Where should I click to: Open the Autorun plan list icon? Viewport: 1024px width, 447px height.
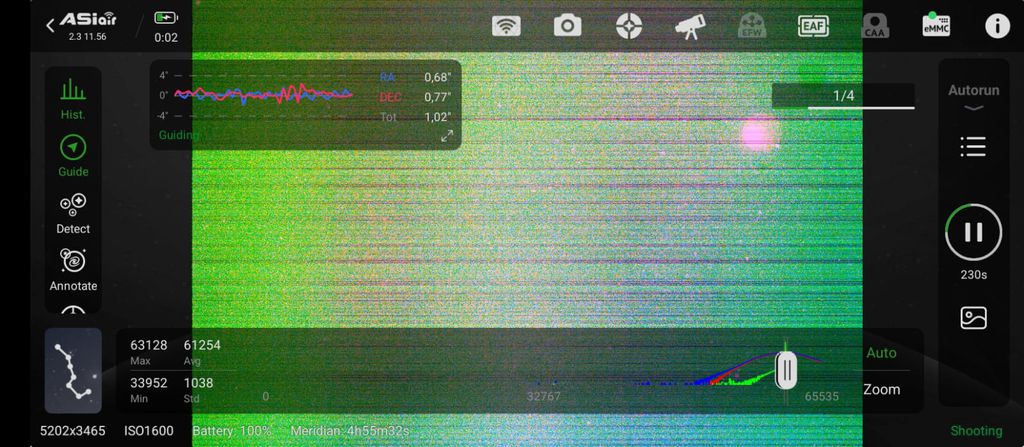[973, 147]
